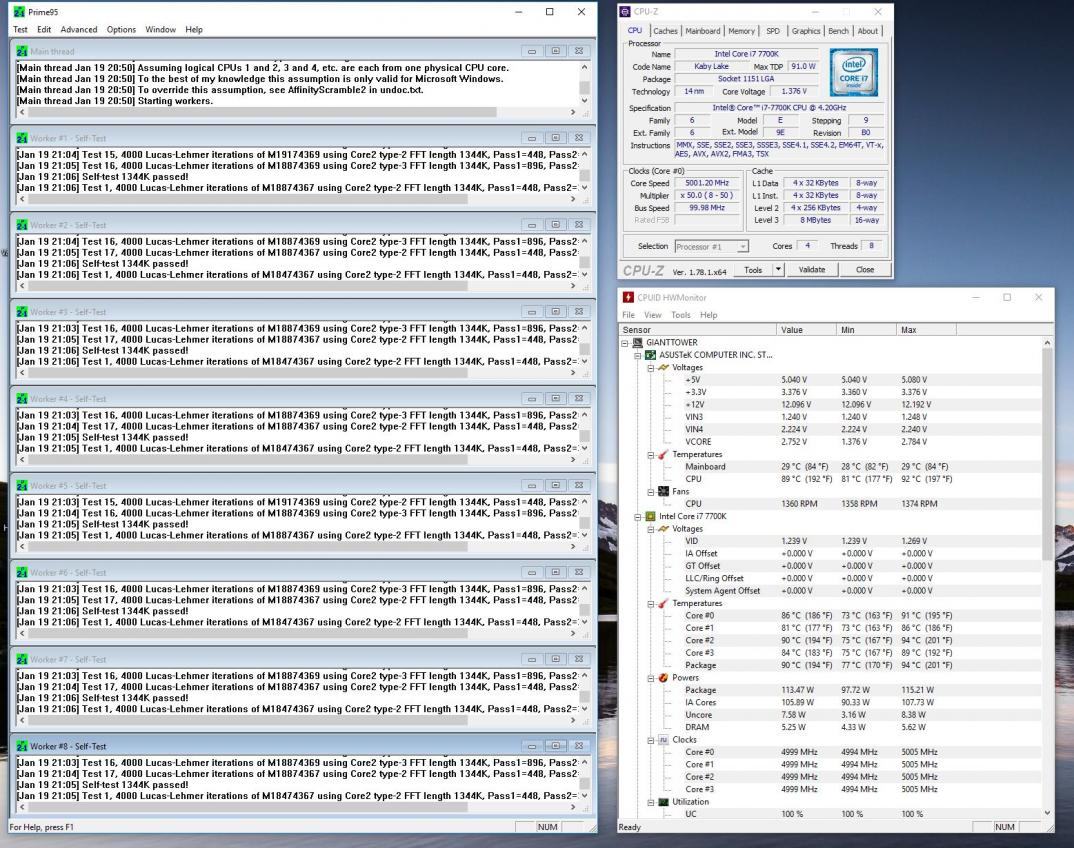The height and width of the screenshot is (848, 1074).
Task: Select the VCORE voltage row
Action: (x=829, y=442)
